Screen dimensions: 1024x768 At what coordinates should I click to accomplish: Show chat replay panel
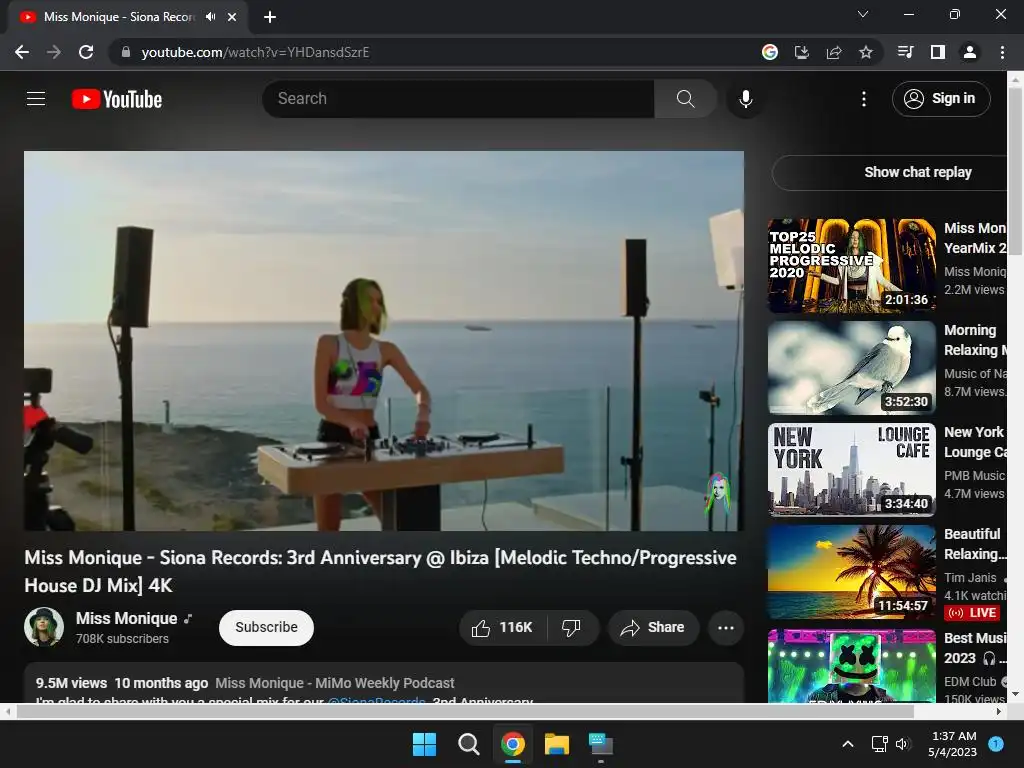pos(918,172)
